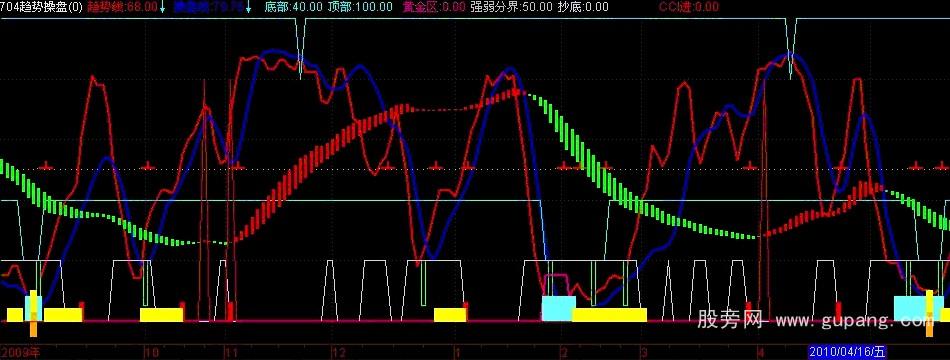Click the 抄底:0.00 label
This screenshot has height=360, width=950.
(583, 7)
